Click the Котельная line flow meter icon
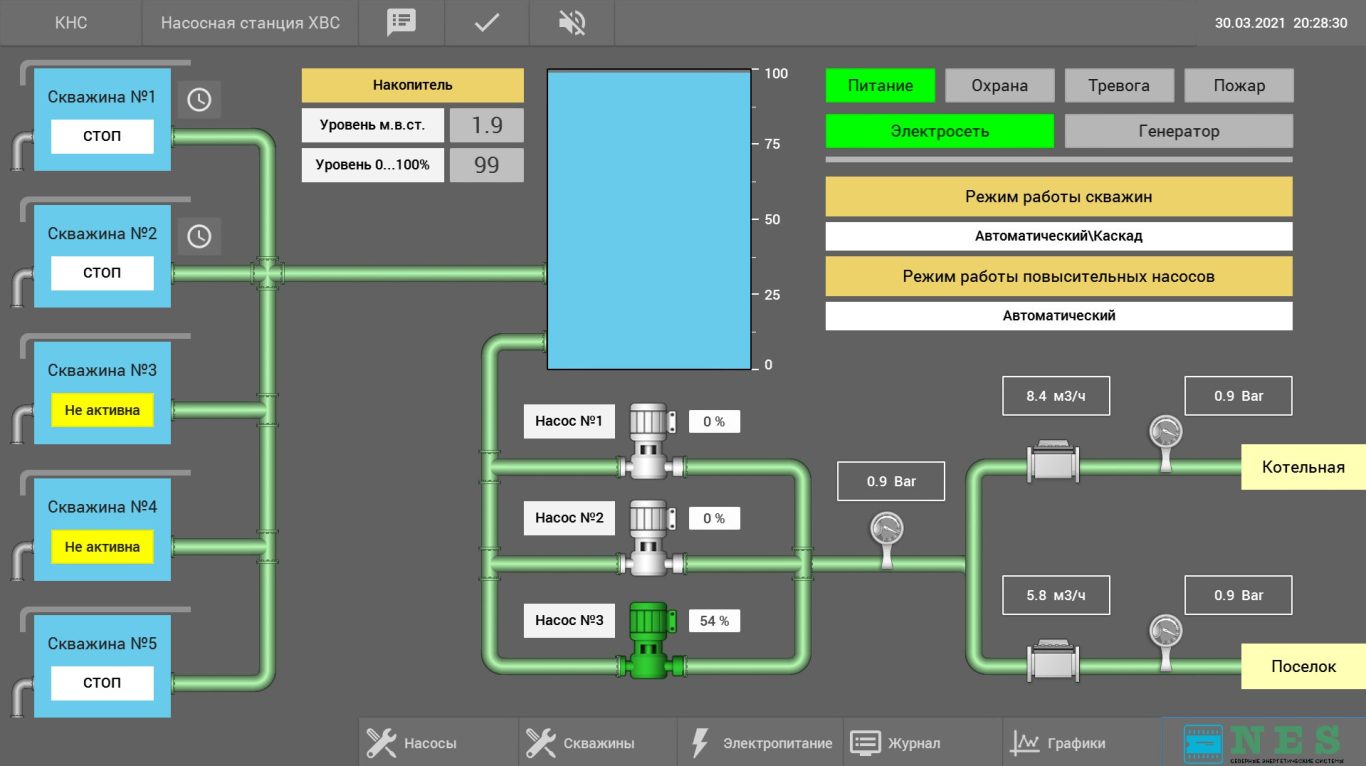The image size is (1366, 766). point(1053,462)
